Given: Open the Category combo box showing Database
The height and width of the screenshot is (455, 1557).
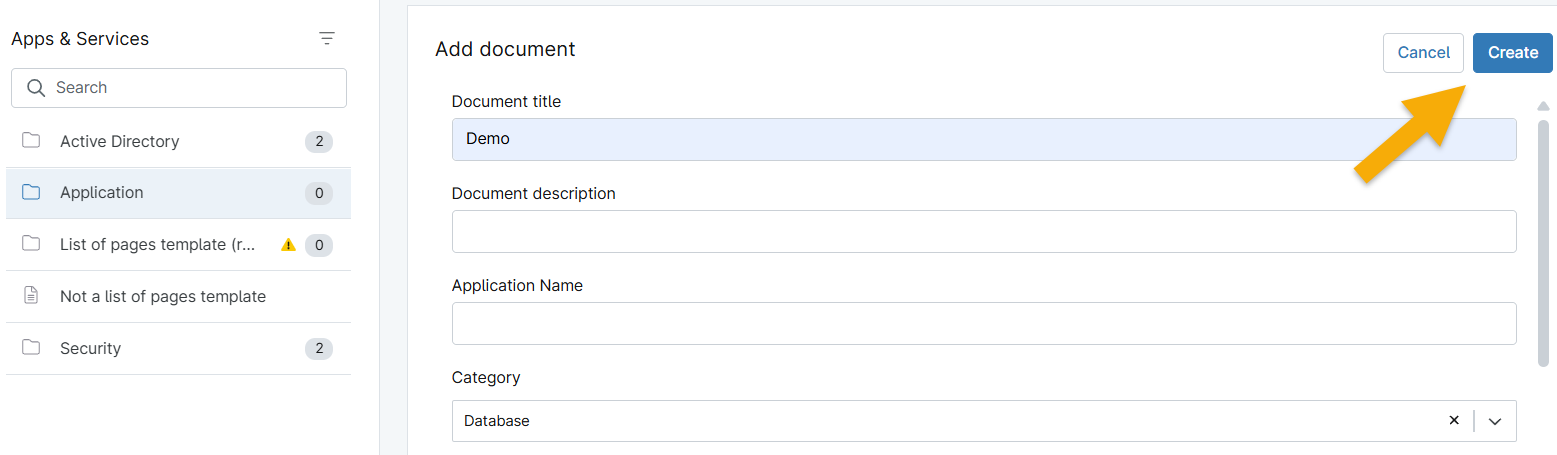Looking at the screenshot, I should pos(940,421).
